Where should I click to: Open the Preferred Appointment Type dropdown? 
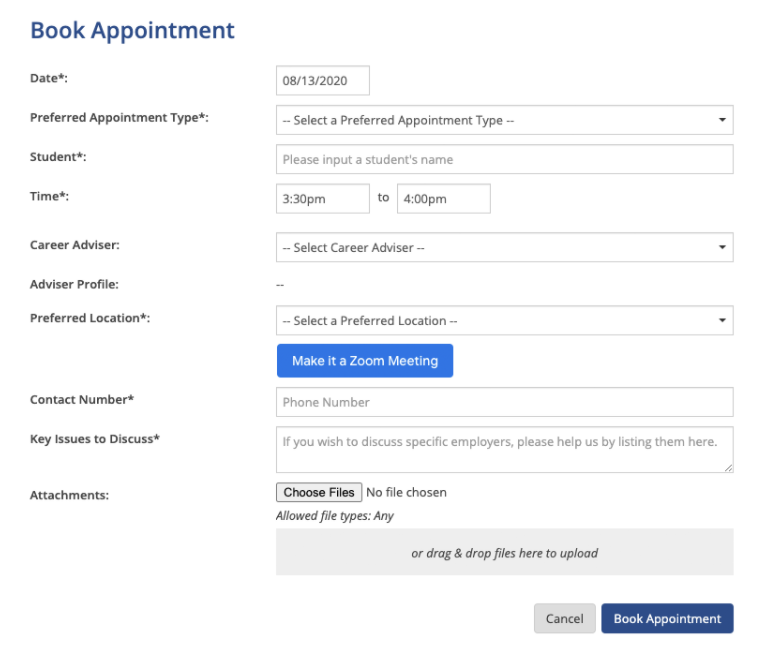pyautogui.click(x=504, y=120)
